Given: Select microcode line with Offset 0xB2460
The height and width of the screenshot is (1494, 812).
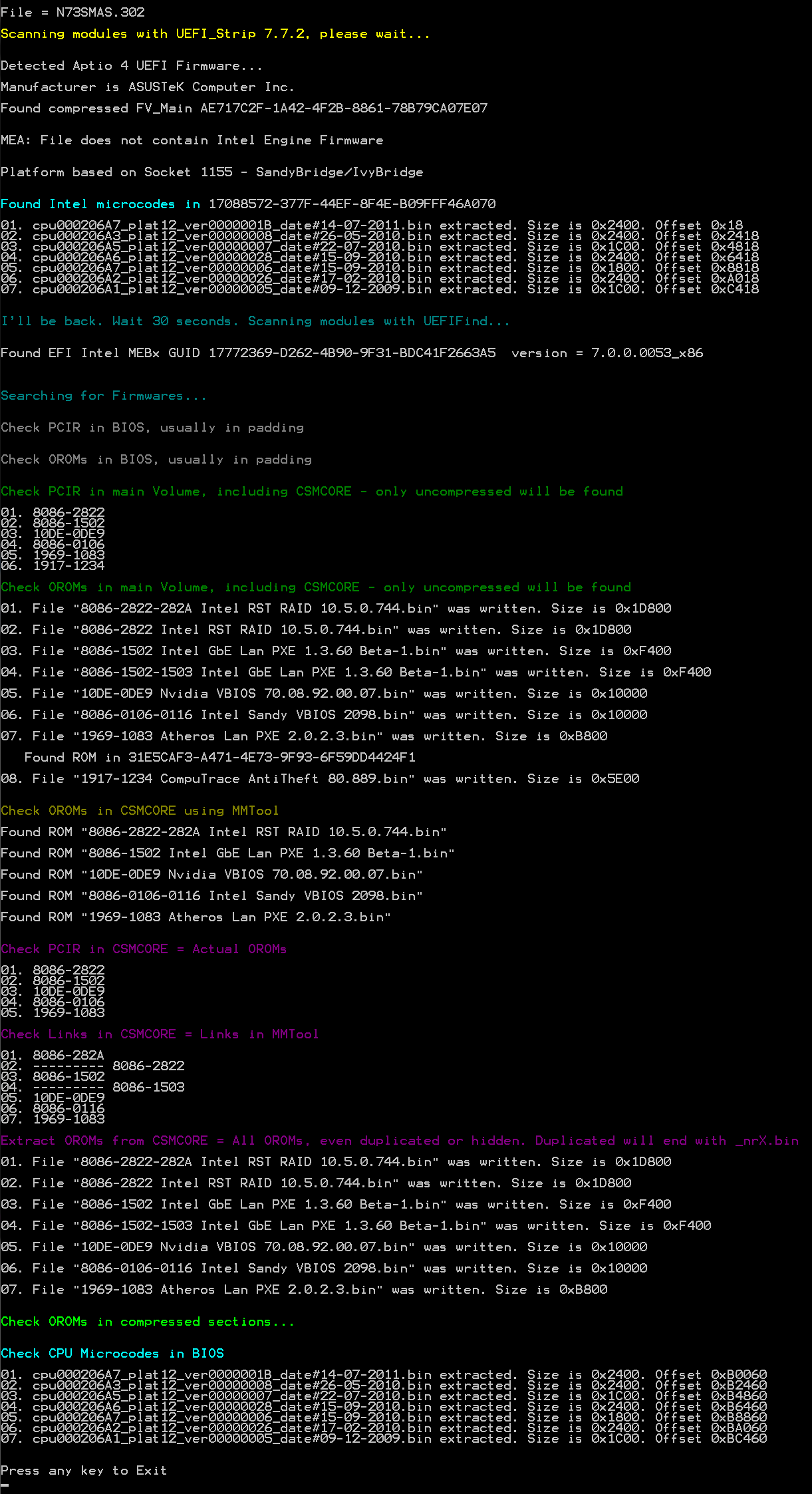Looking at the screenshot, I should click(x=384, y=1386).
